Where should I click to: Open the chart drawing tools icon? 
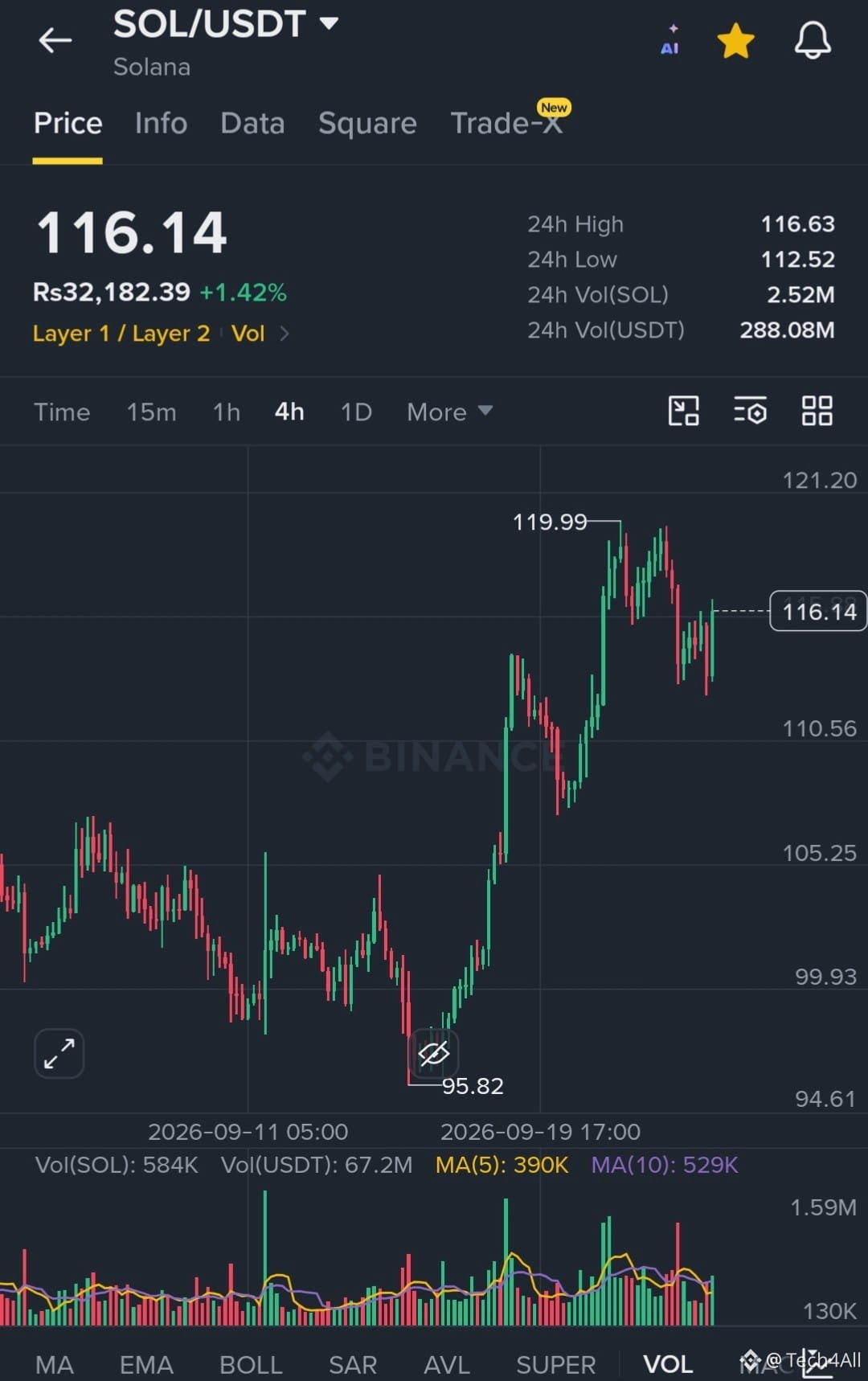tap(684, 411)
